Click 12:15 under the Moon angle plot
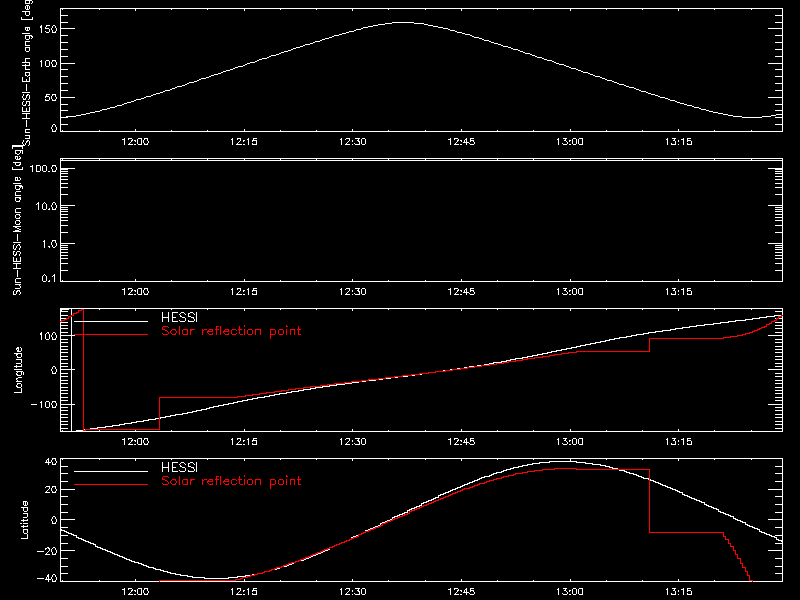 click(x=244, y=291)
